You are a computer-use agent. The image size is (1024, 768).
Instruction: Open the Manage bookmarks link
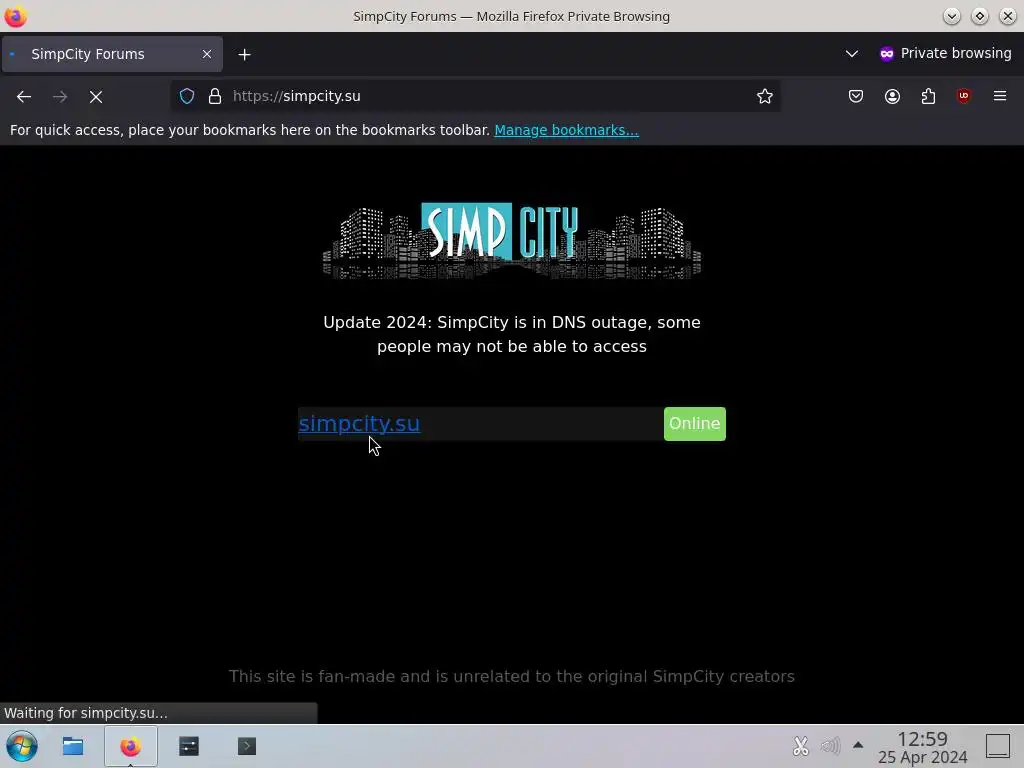click(x=566, y=130)
